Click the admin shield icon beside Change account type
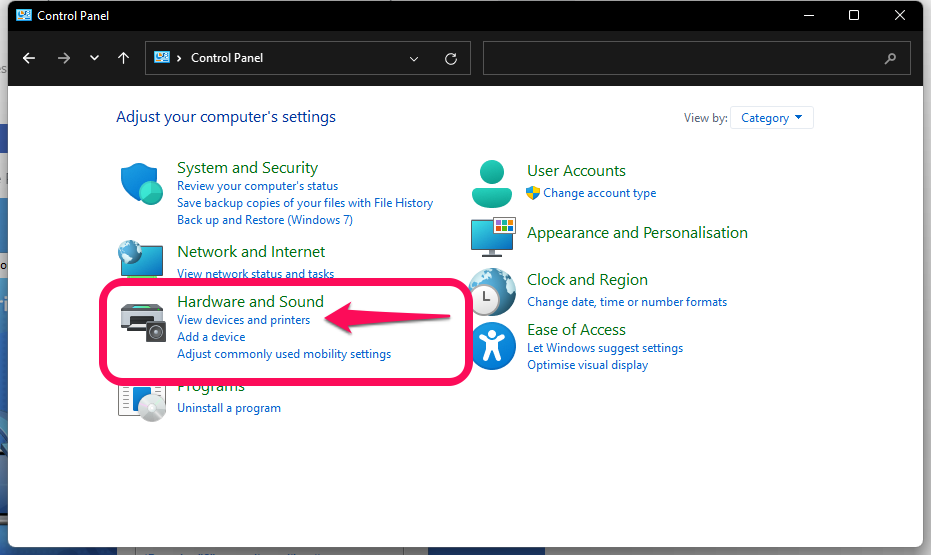 [533, 193]
